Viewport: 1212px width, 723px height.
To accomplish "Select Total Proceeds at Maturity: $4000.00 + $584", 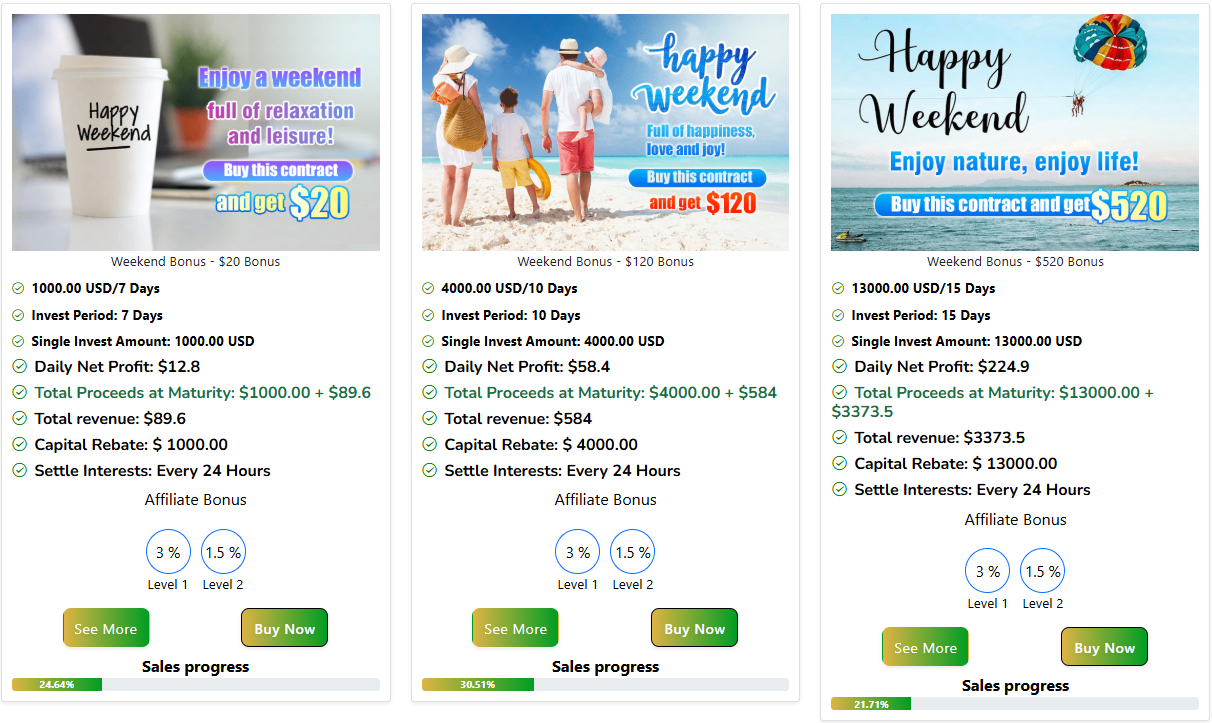I will (611, 393).
